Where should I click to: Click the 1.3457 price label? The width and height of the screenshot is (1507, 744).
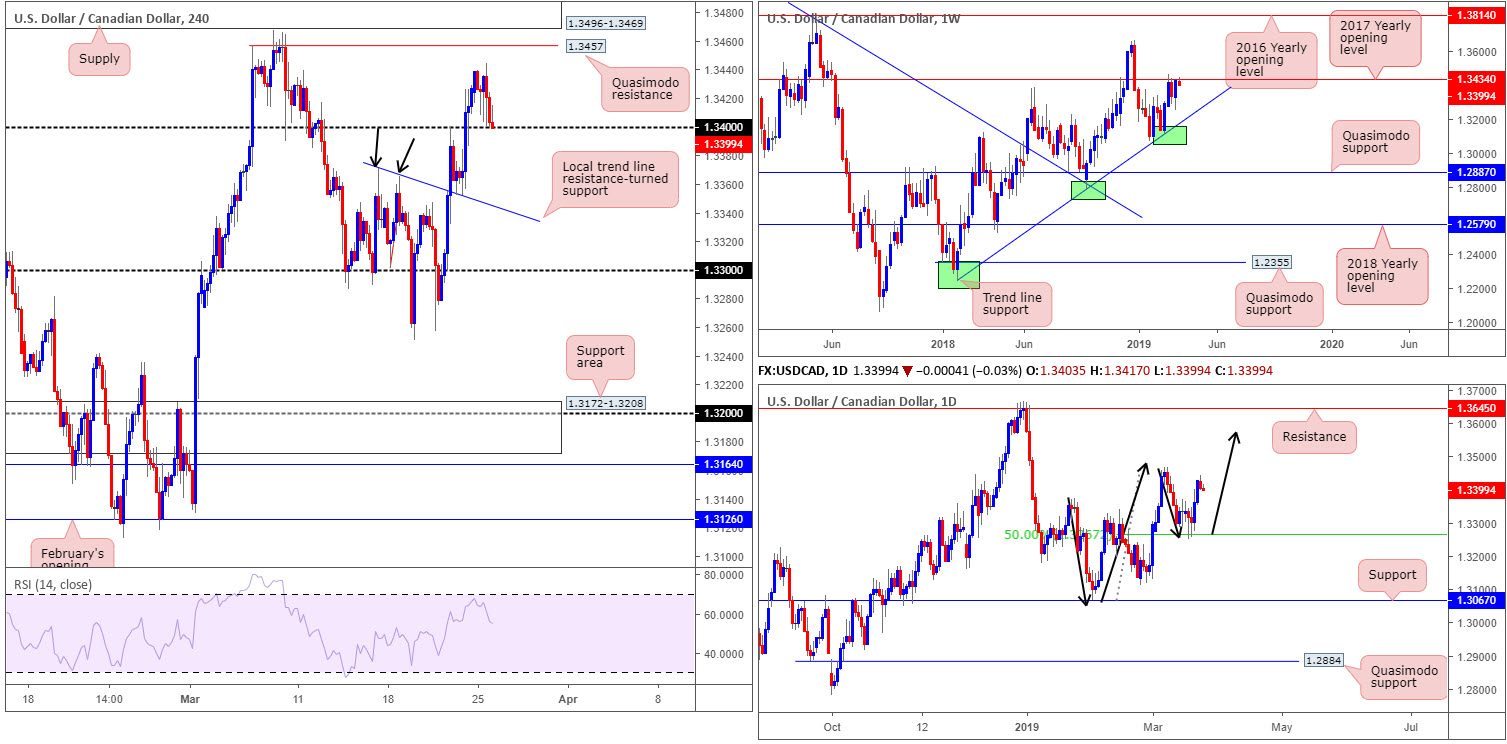[584, 46]
